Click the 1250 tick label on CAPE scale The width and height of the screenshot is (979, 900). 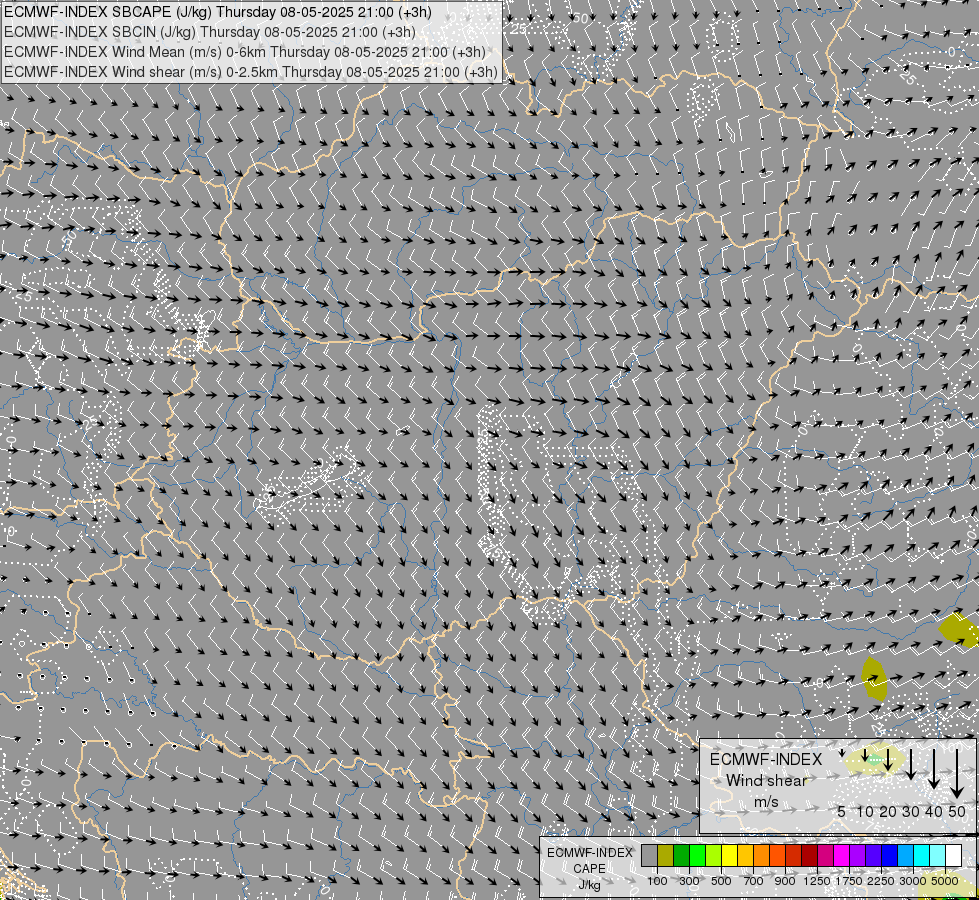tap(817, 881)
